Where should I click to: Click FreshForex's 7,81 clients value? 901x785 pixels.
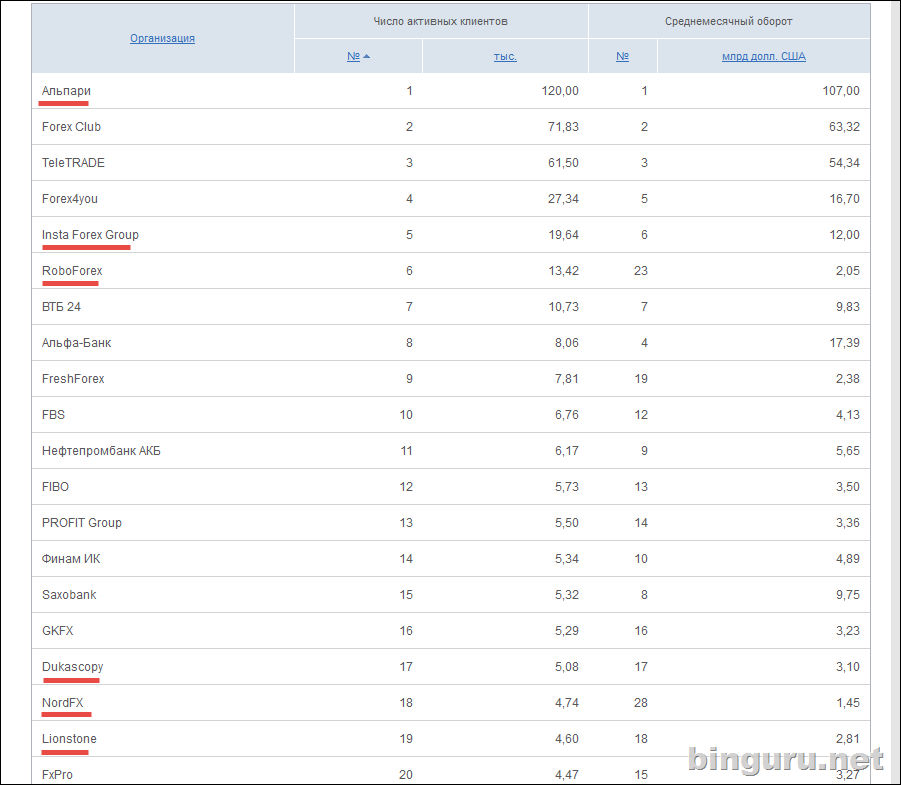tap(567, 379)
